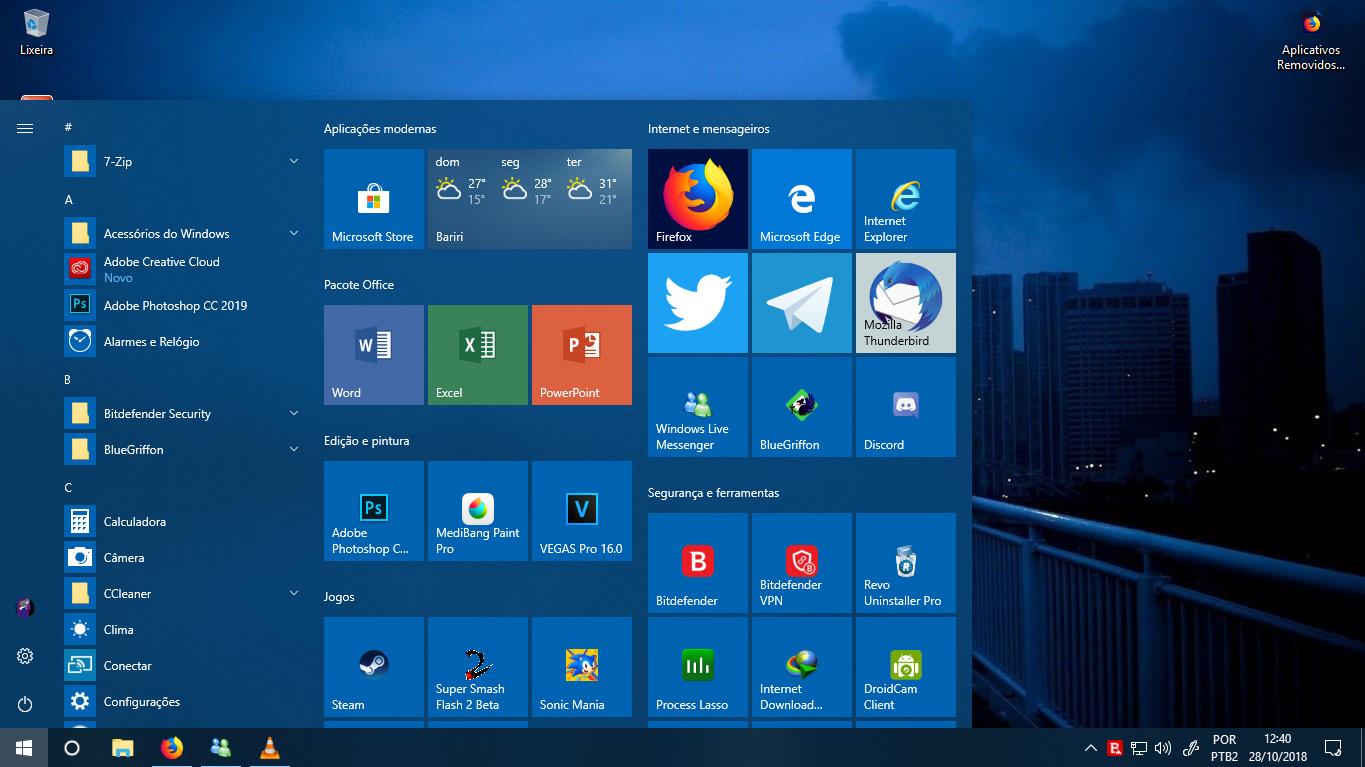1365x767 pixels.
Task: Open MediBang Paint Pro tile
Action: coord(478,511)
